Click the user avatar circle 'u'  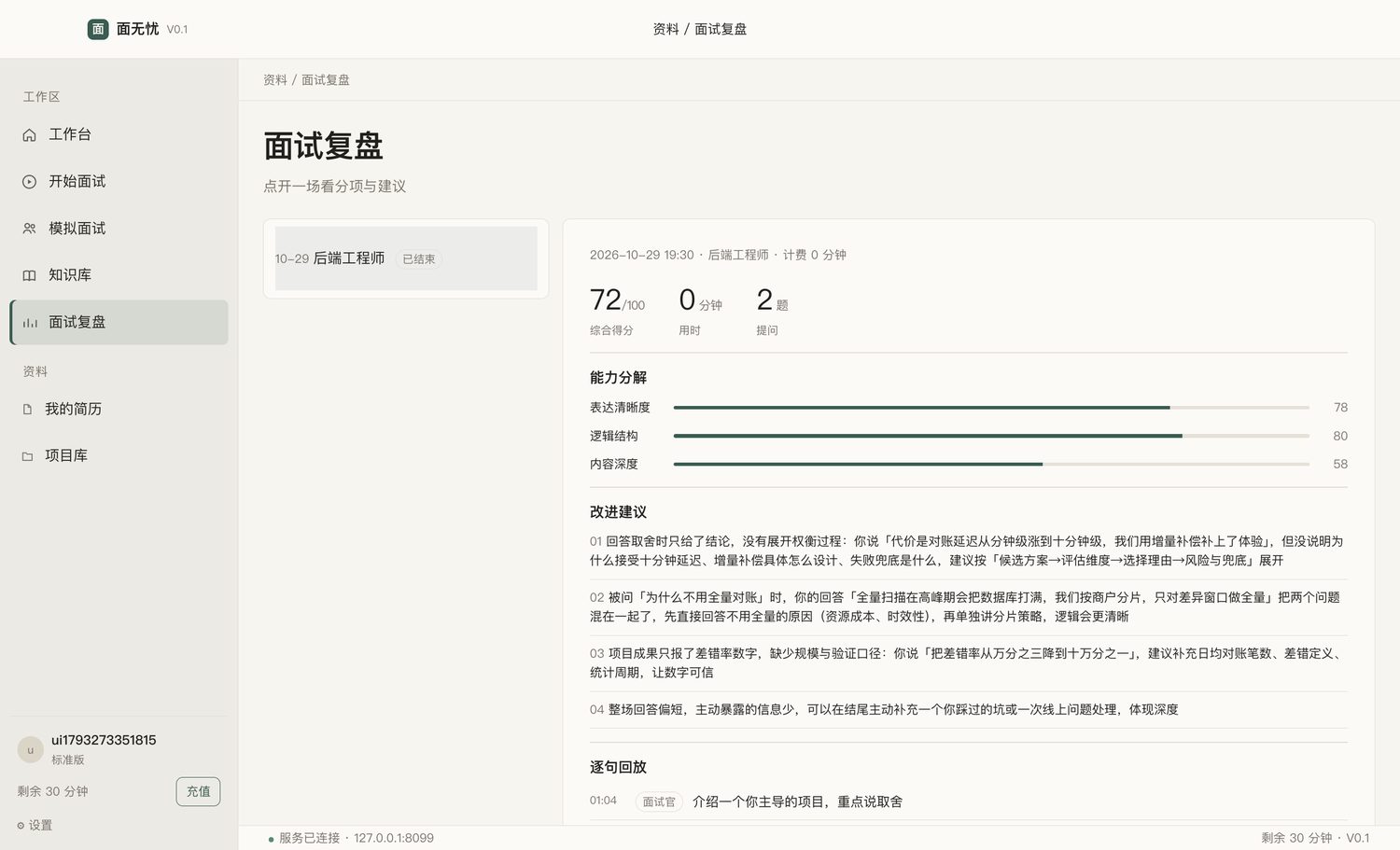[30, 749]
